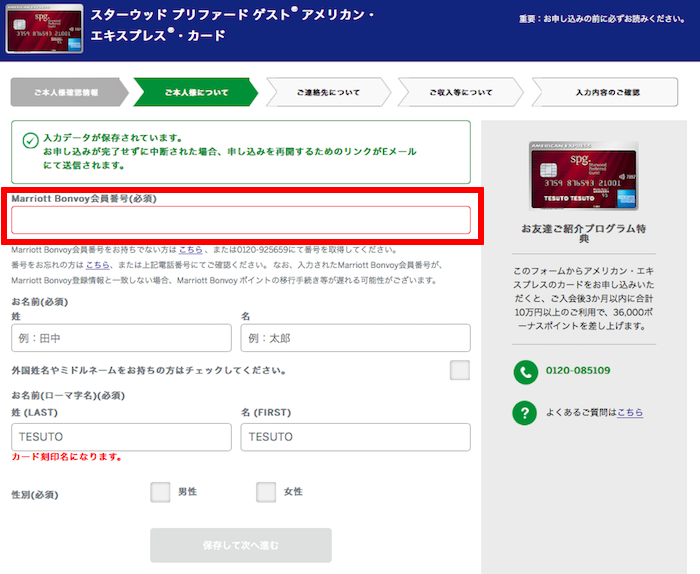
Task: Click the 保存して次へ進む button
Action: (x=241, y=545)
